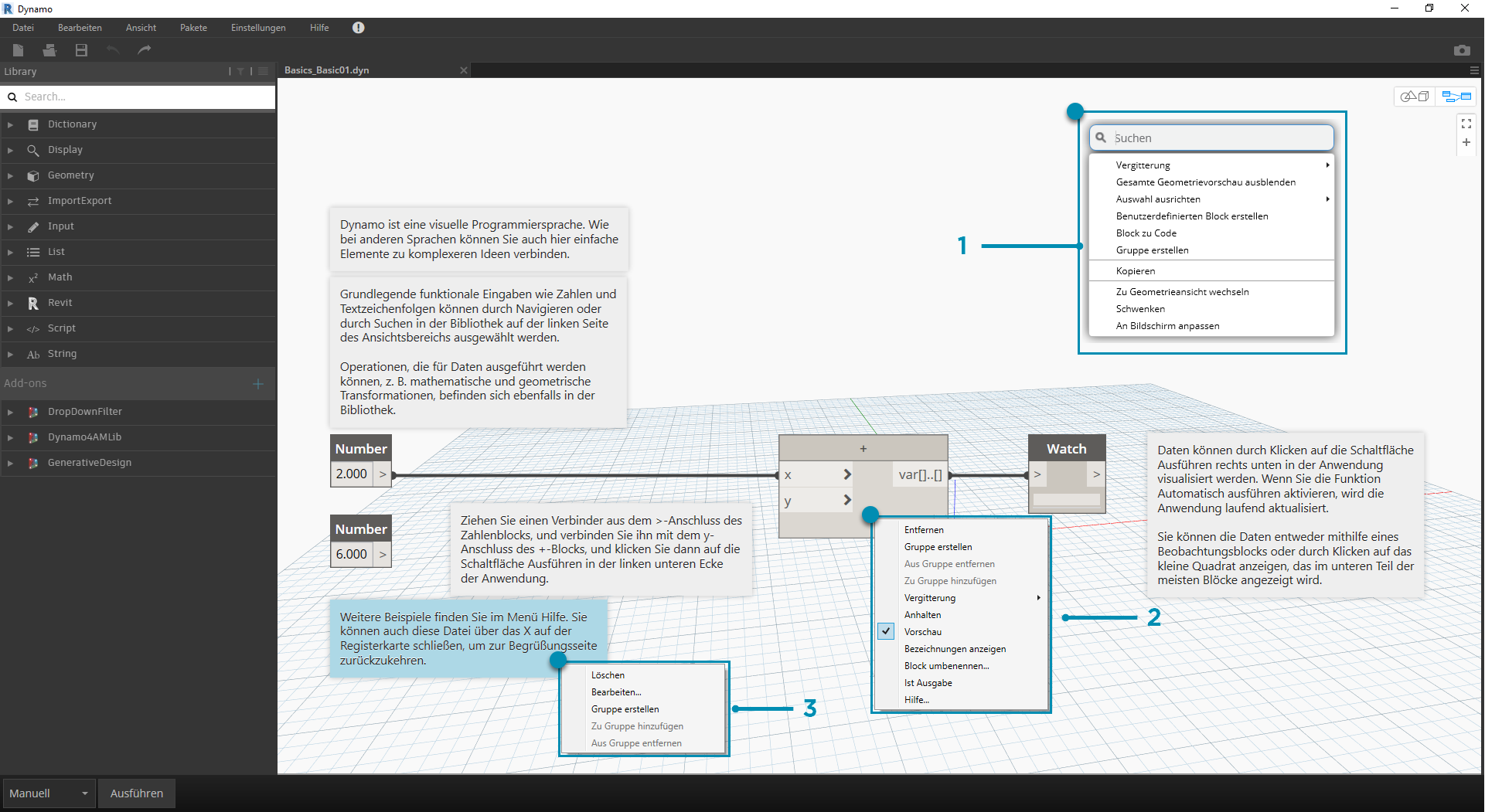Expand the GenerativeDesign add-on arrow
The height and width of the screenshot is (812, 1485).
click(x=10, y=463)
